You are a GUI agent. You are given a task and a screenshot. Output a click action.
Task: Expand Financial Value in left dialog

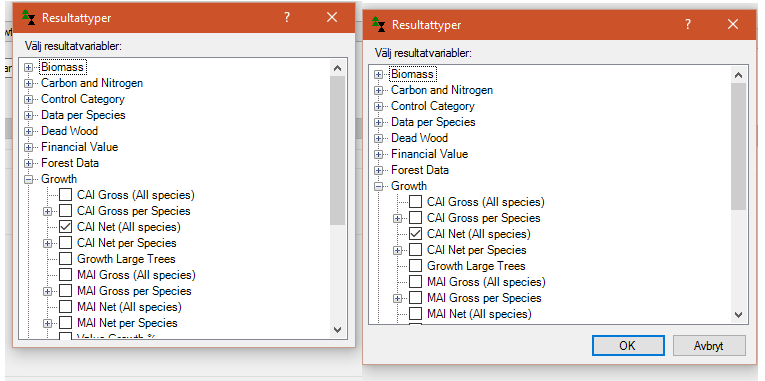pos(28,147)
